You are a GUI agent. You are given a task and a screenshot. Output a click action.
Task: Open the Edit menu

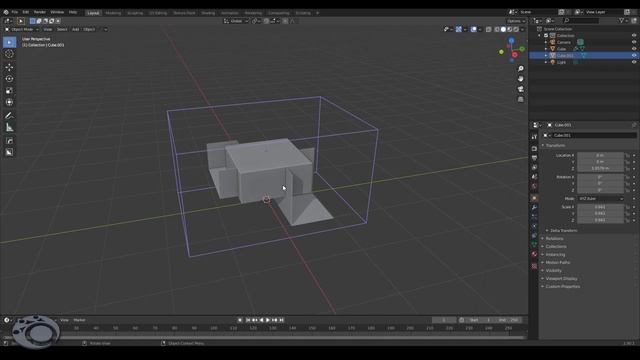point(26,12)
